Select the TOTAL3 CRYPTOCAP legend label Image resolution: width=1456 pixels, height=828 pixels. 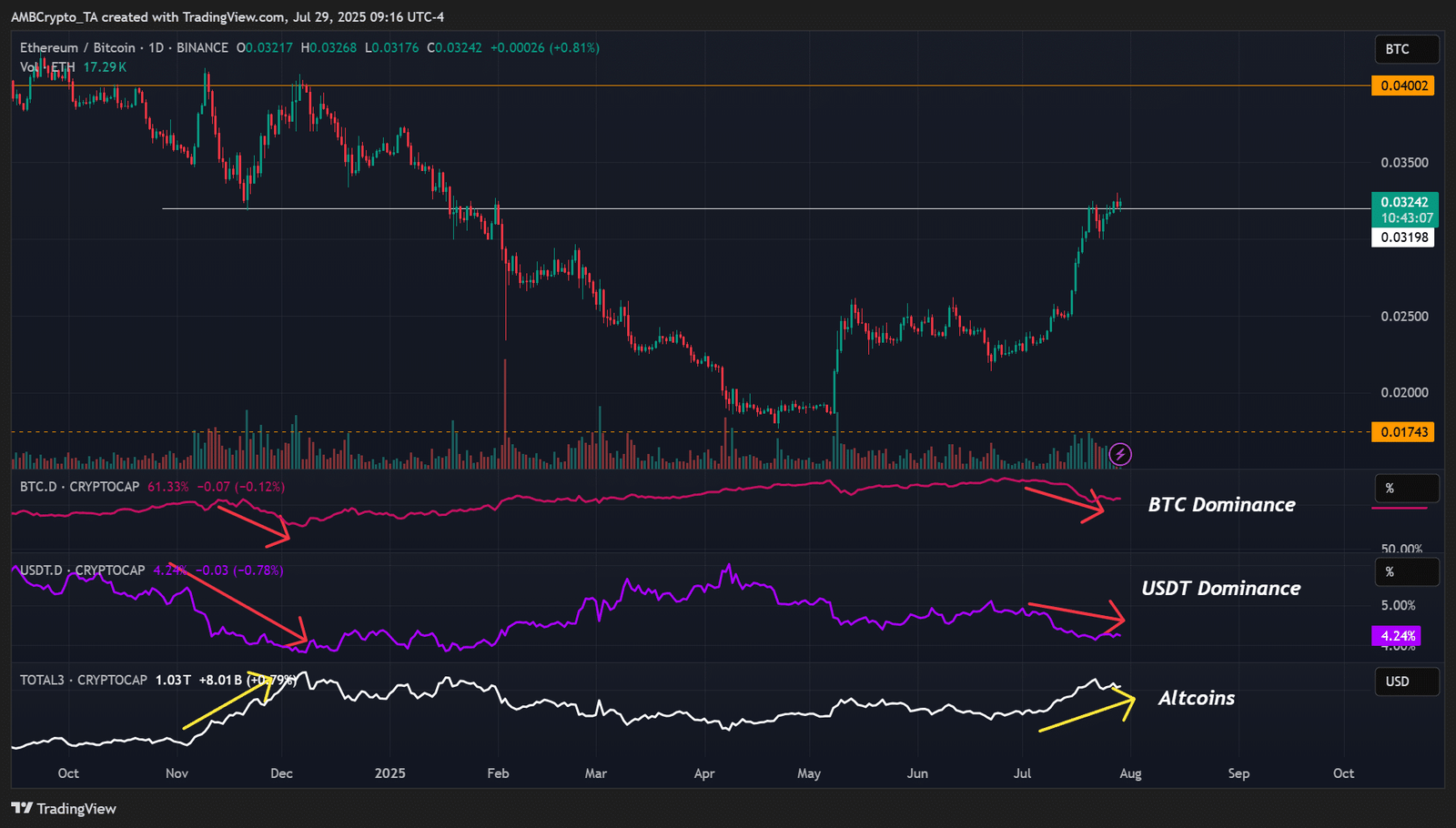[x=84, y=680]
